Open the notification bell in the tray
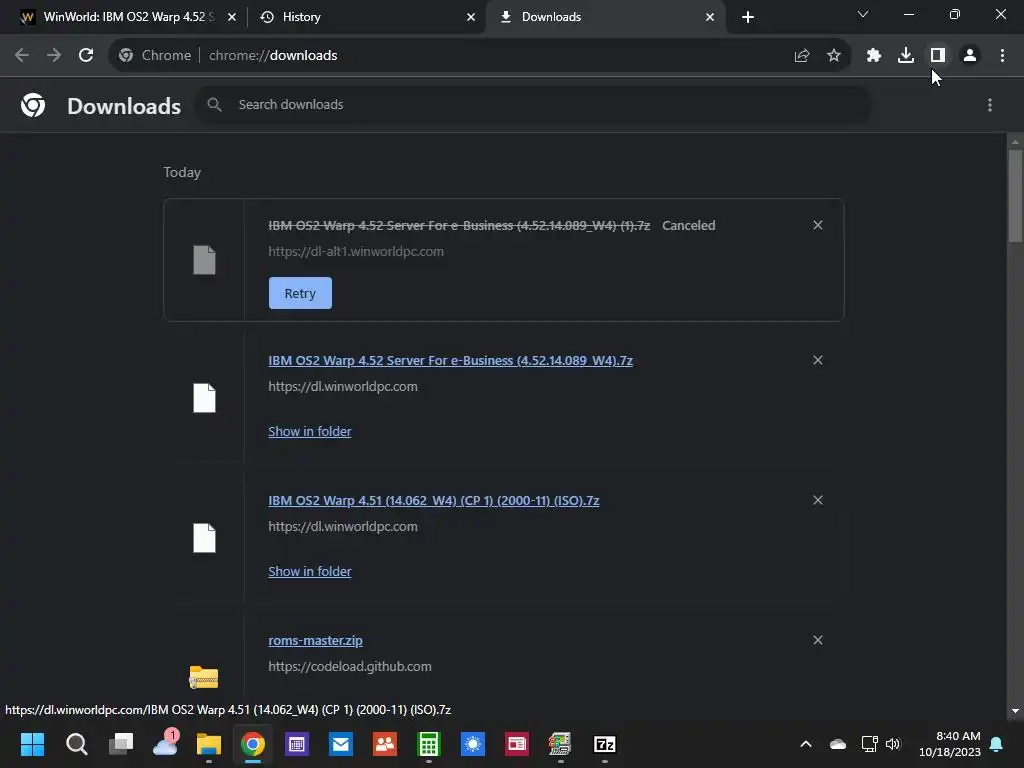 997,744
